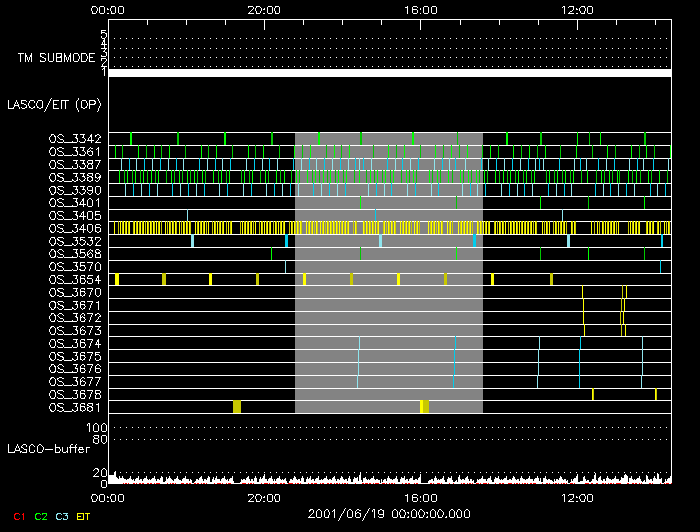The image size is (700, 532).
Task: Click the C3 legend entry
Action: point(64,516)
